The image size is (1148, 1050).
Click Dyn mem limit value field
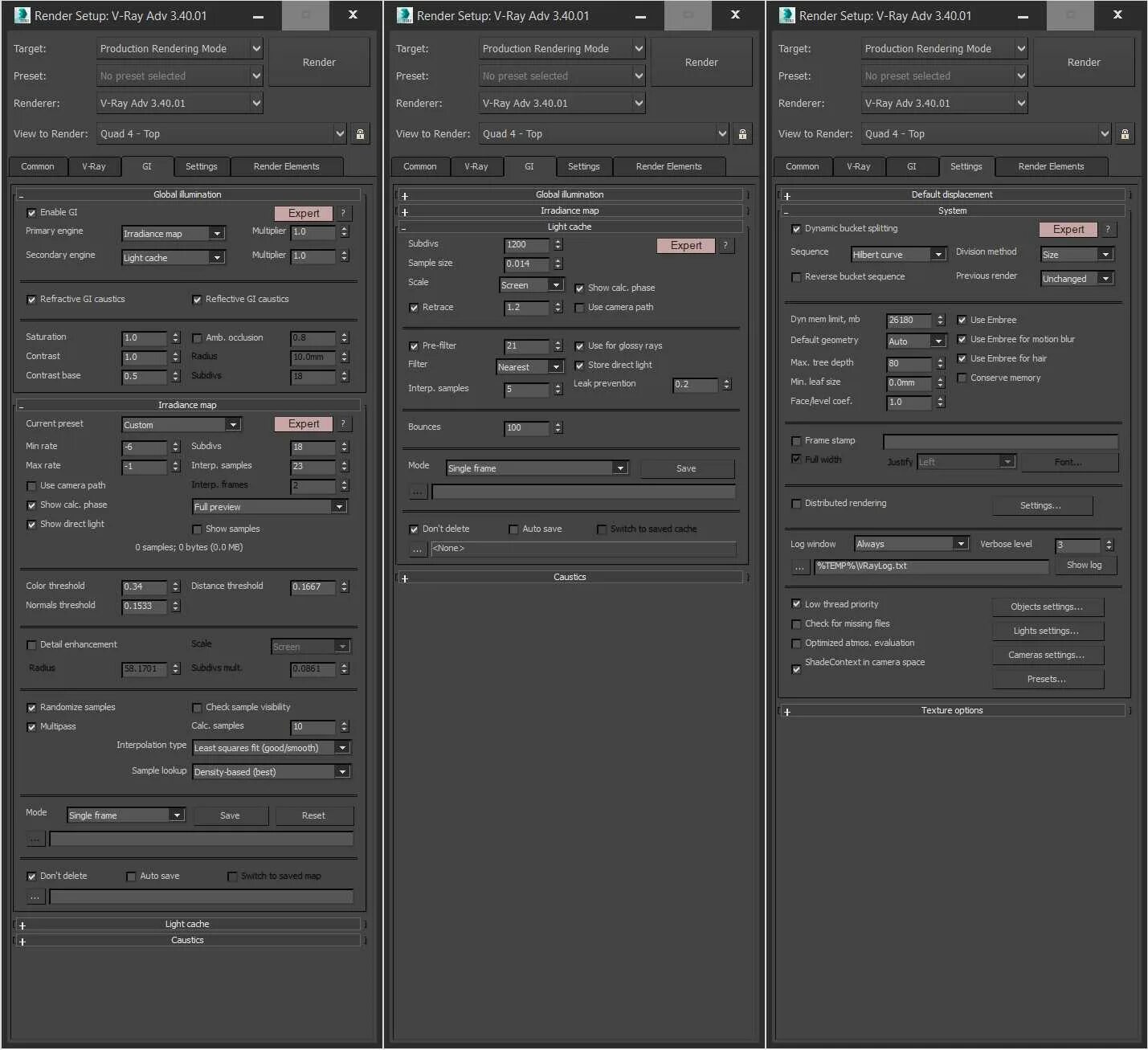[x=909, y=321]
